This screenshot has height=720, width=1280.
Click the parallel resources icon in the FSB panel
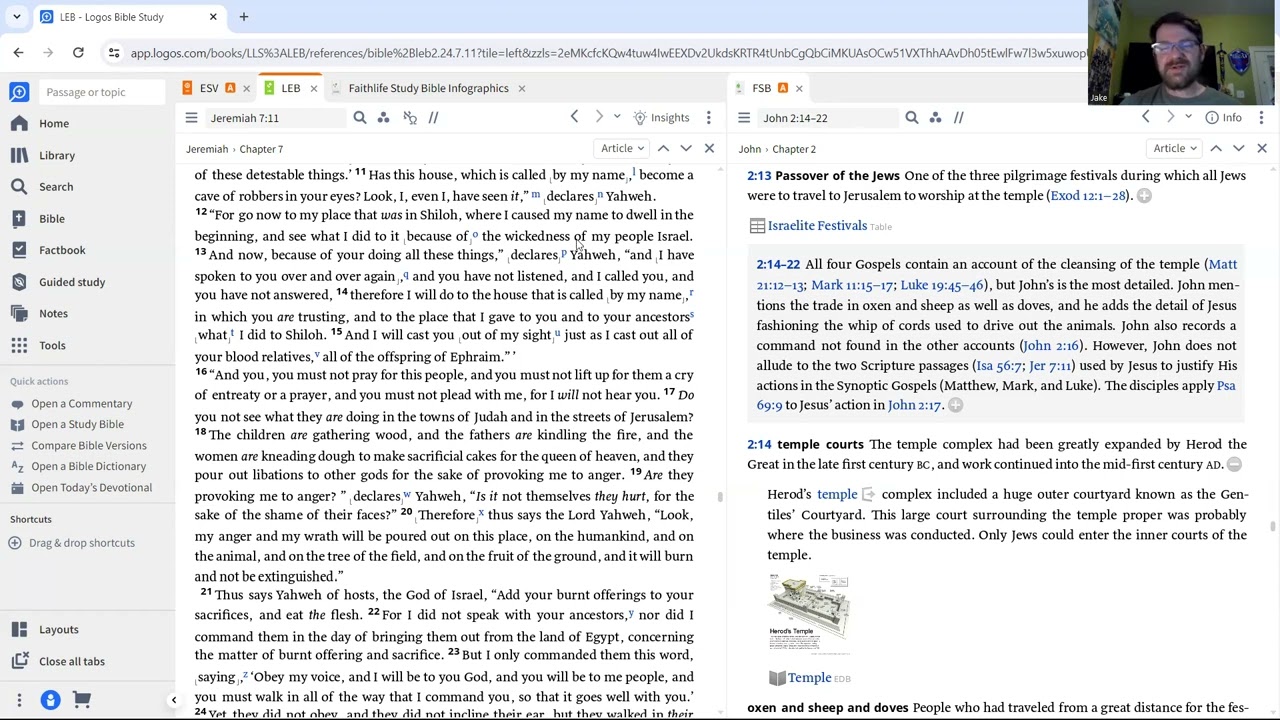click(958, 118)
